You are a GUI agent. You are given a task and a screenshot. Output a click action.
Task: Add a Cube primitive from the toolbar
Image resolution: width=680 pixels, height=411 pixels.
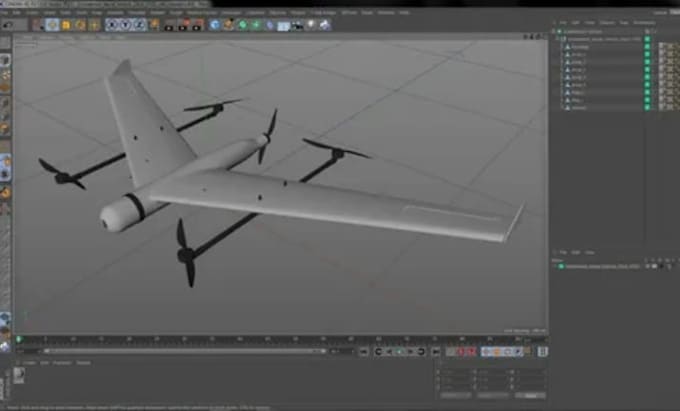[215, 25]
